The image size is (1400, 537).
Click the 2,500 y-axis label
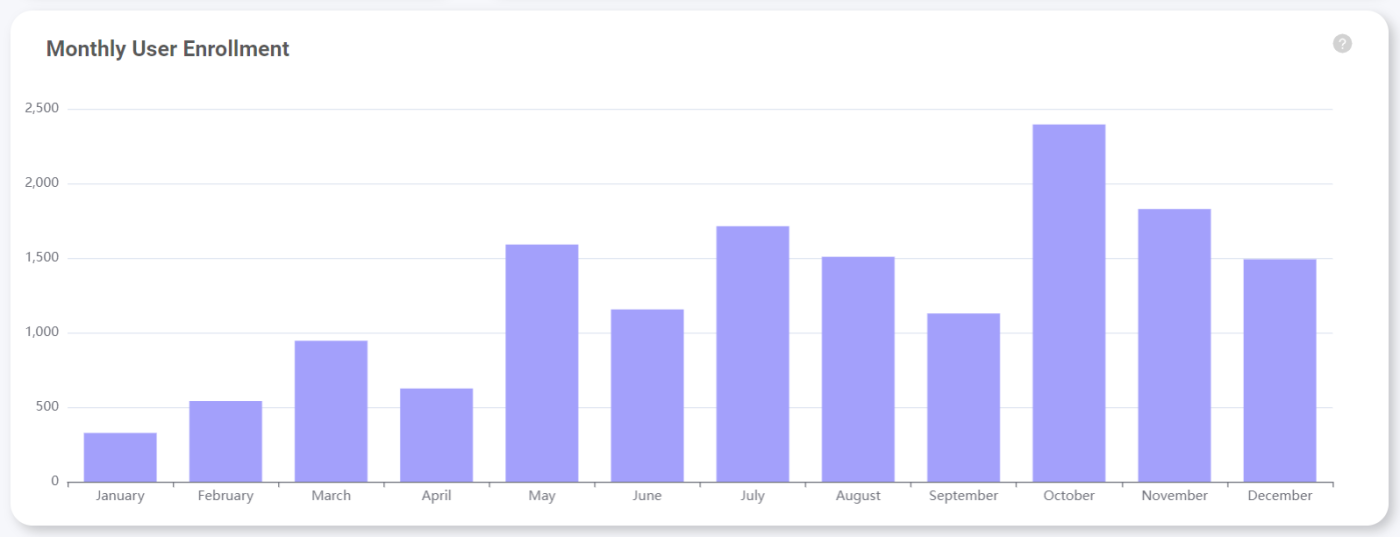pos(42,108)
